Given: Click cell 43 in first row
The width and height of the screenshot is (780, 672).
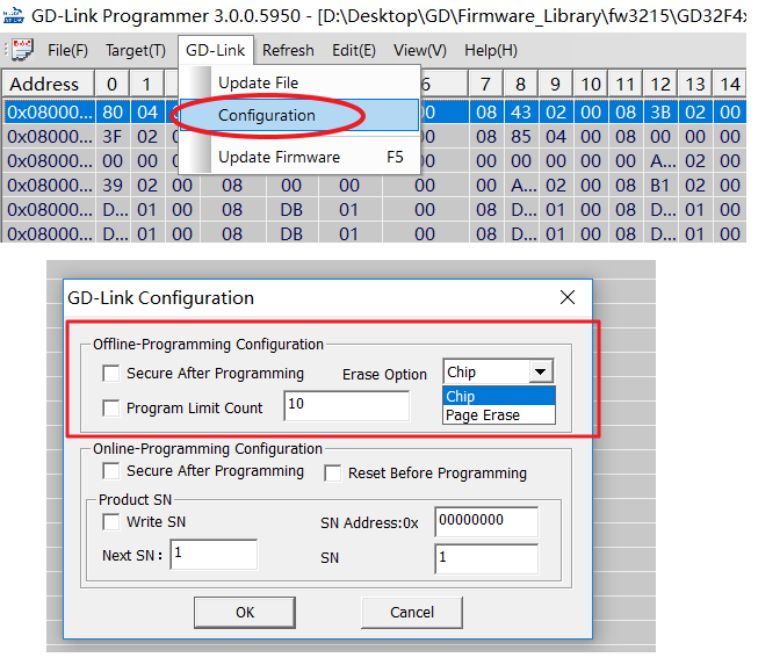Looking at the screenshot, I should click(521, 112).
